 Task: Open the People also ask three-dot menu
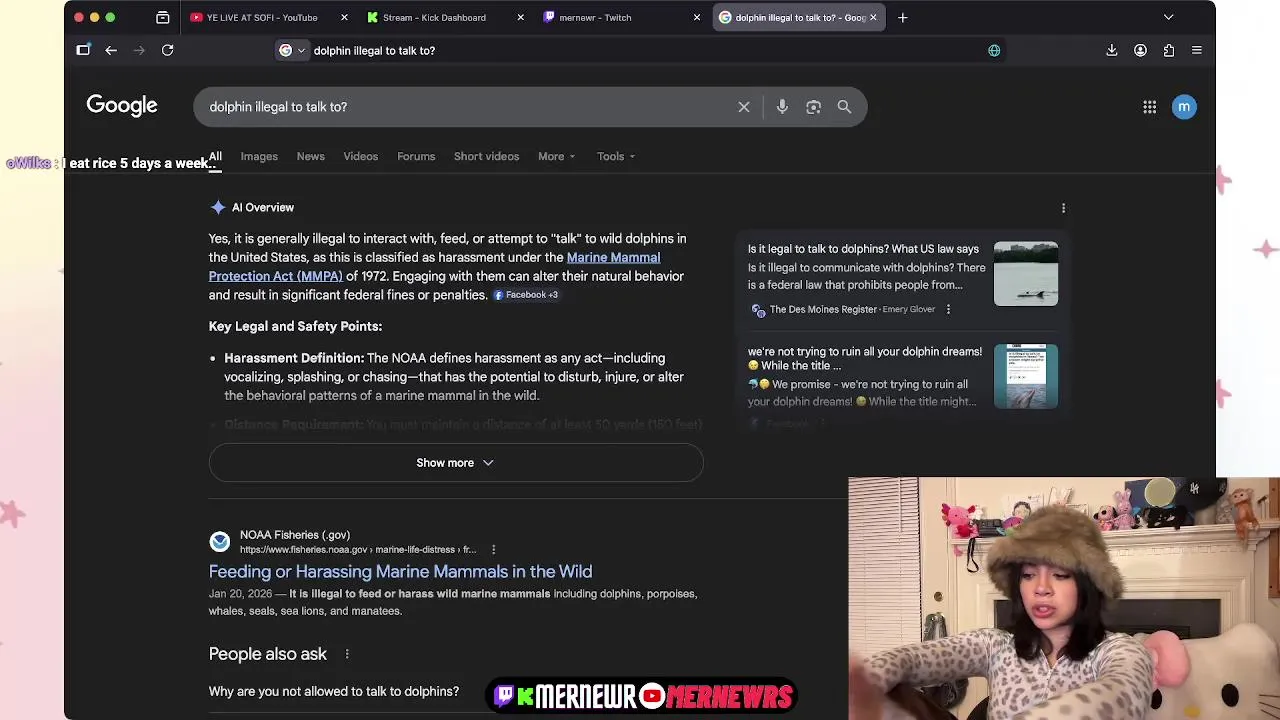[x=347, y=654]
